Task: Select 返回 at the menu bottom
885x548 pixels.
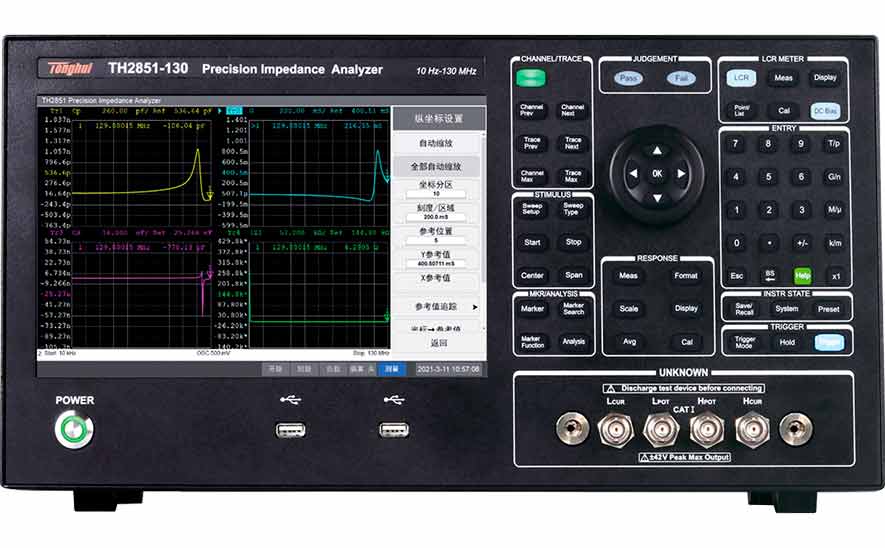Action: tap(439, 343)
